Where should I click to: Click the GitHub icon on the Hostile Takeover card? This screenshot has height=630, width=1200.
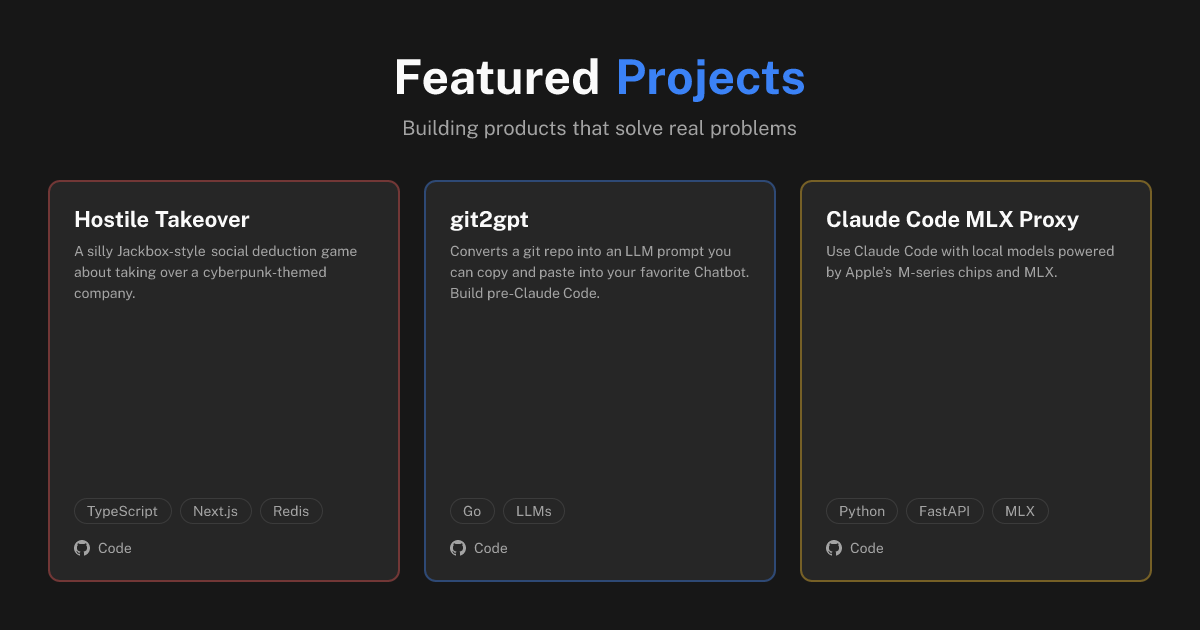point(81,548)
